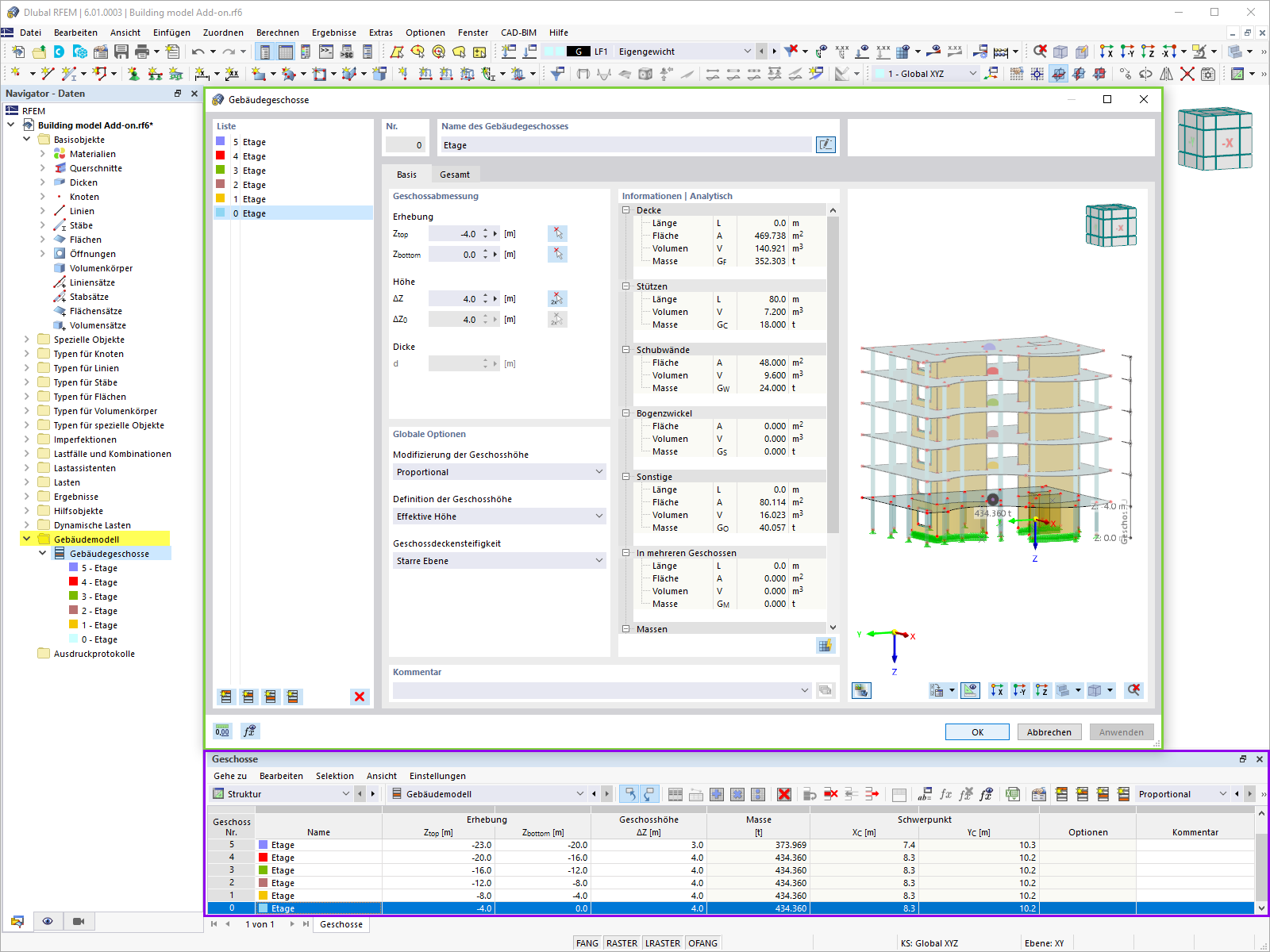1270x952 pixels.
Task: Click reset view icon in preview toolbar
Action: pyautogui.click(x=1134, y=690)
